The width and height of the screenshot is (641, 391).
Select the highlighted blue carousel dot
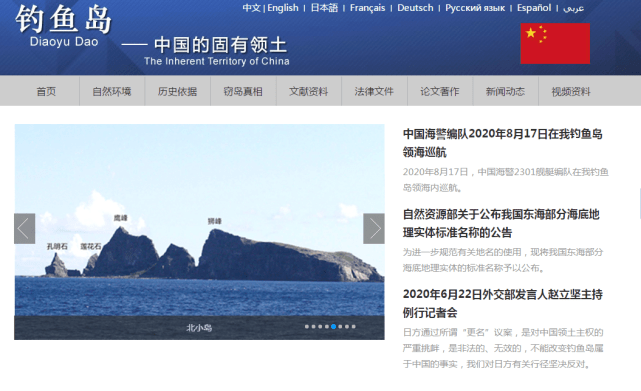334,326
